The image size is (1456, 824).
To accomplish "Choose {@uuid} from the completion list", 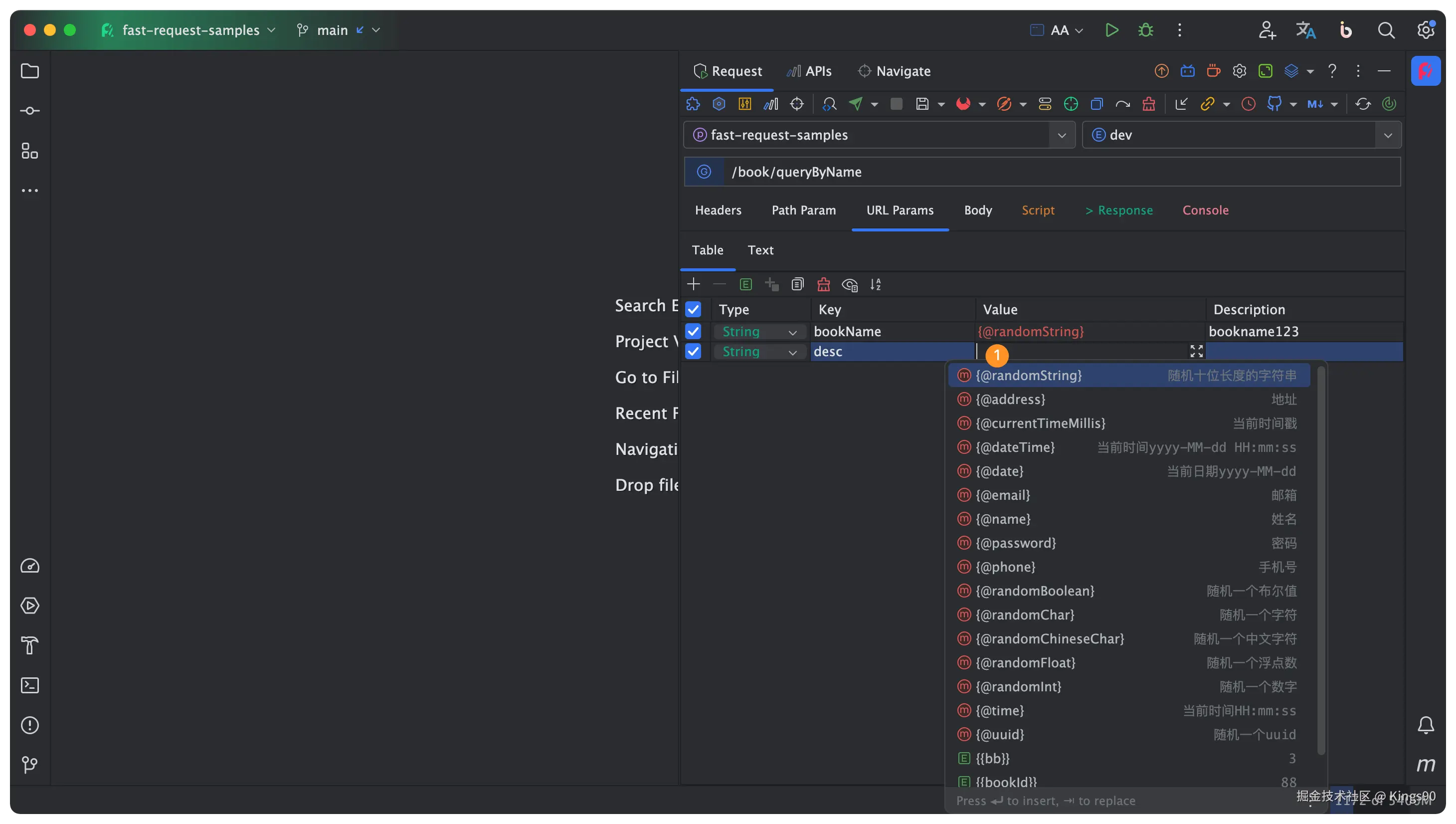I will tap(1128, 734).
